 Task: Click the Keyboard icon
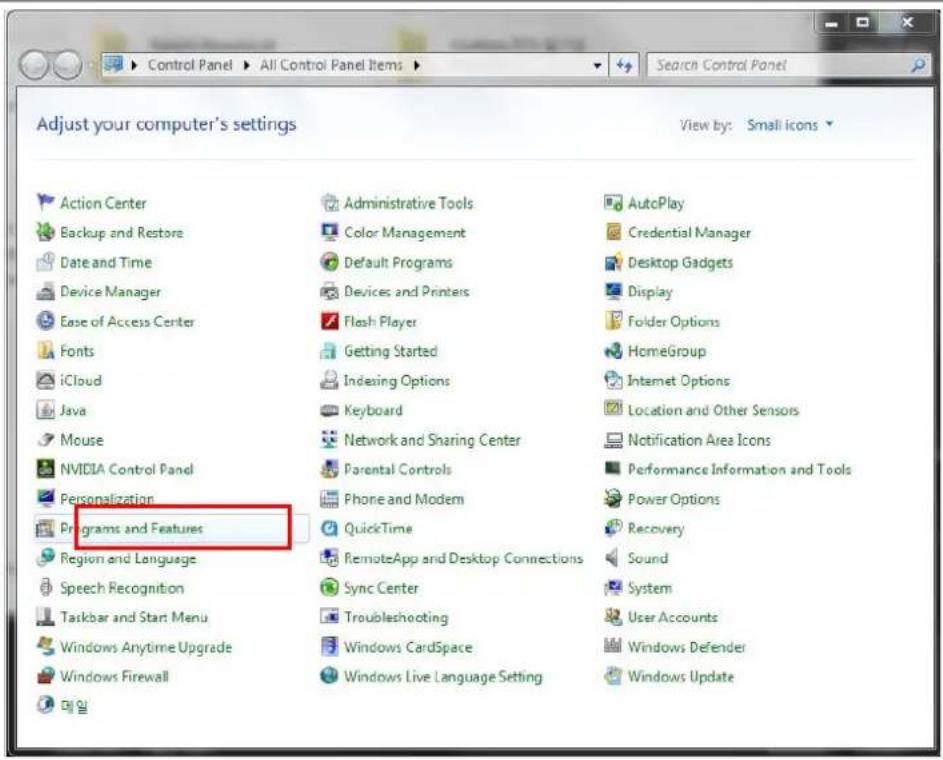(329, 410)
